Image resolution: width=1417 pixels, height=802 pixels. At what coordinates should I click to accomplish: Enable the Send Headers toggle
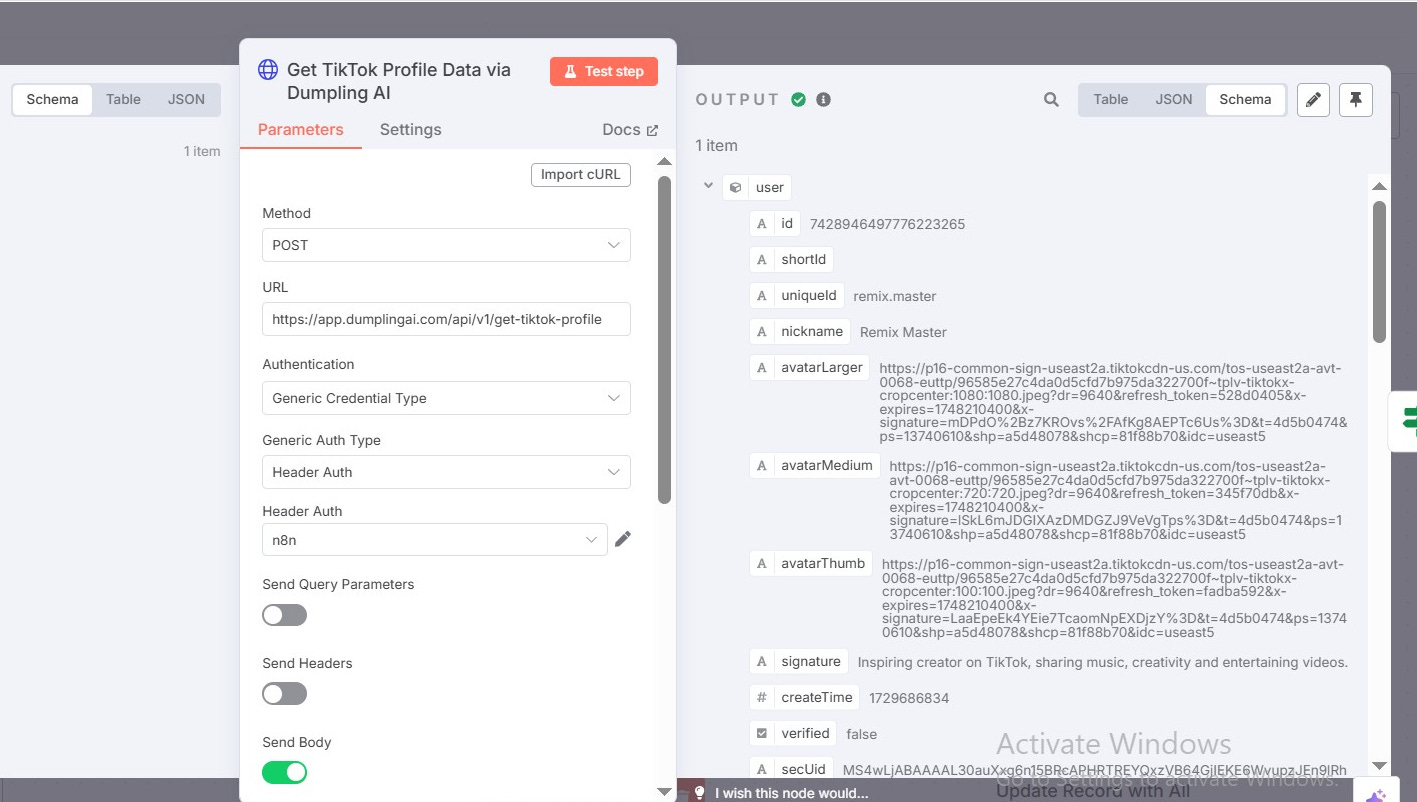284,694
